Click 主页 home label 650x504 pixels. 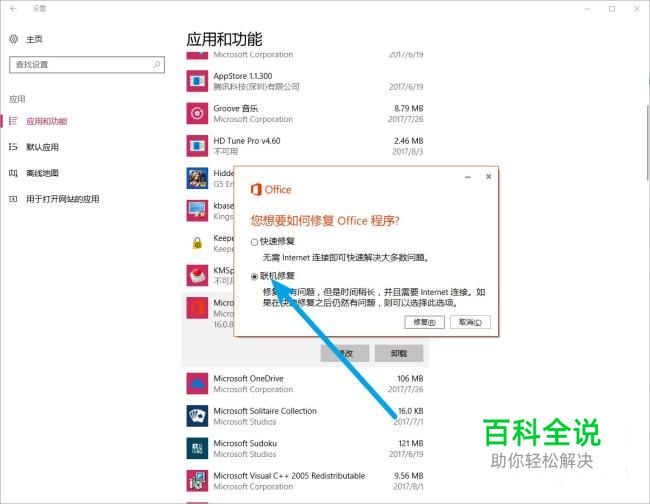point(34,39)
